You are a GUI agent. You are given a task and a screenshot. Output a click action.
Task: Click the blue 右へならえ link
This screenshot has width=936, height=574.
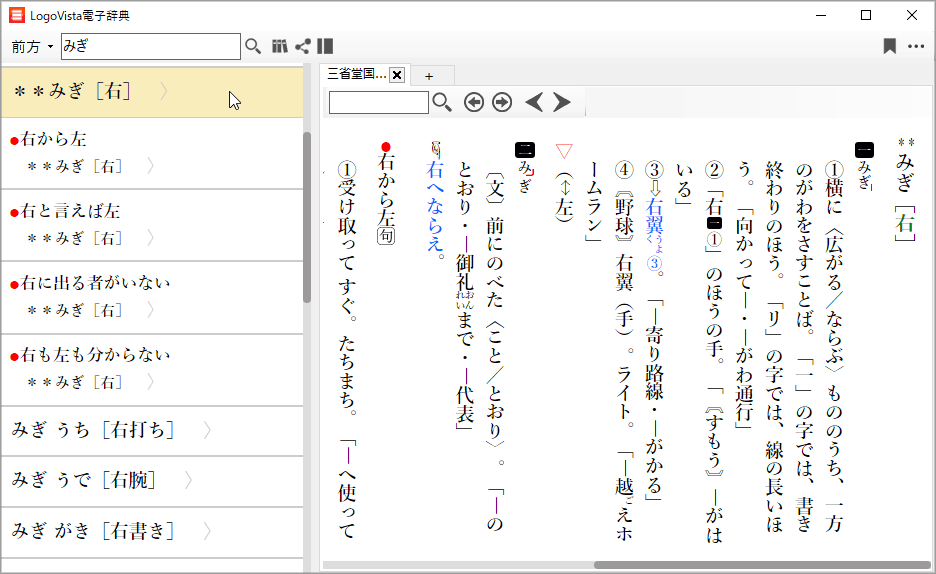tap(434, 207)
